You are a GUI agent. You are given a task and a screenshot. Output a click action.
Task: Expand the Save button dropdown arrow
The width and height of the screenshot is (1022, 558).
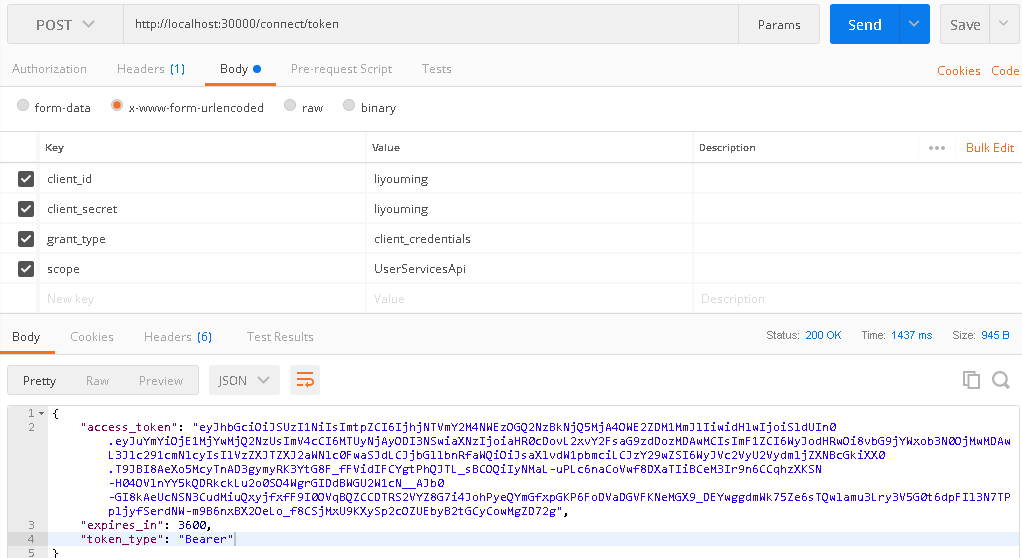(1004, 24)
